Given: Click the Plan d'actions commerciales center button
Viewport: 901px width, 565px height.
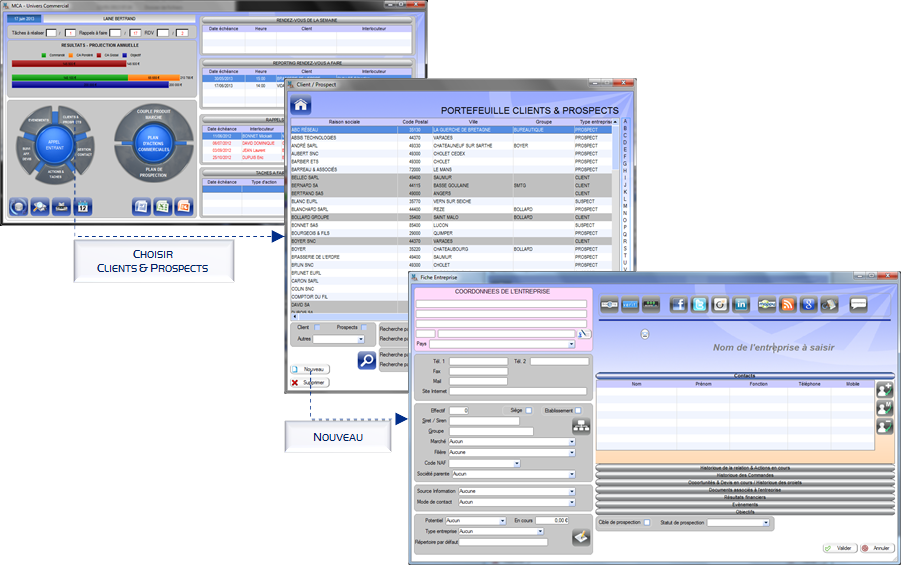Looking at the screenshot, I should (x=153, y=143).
